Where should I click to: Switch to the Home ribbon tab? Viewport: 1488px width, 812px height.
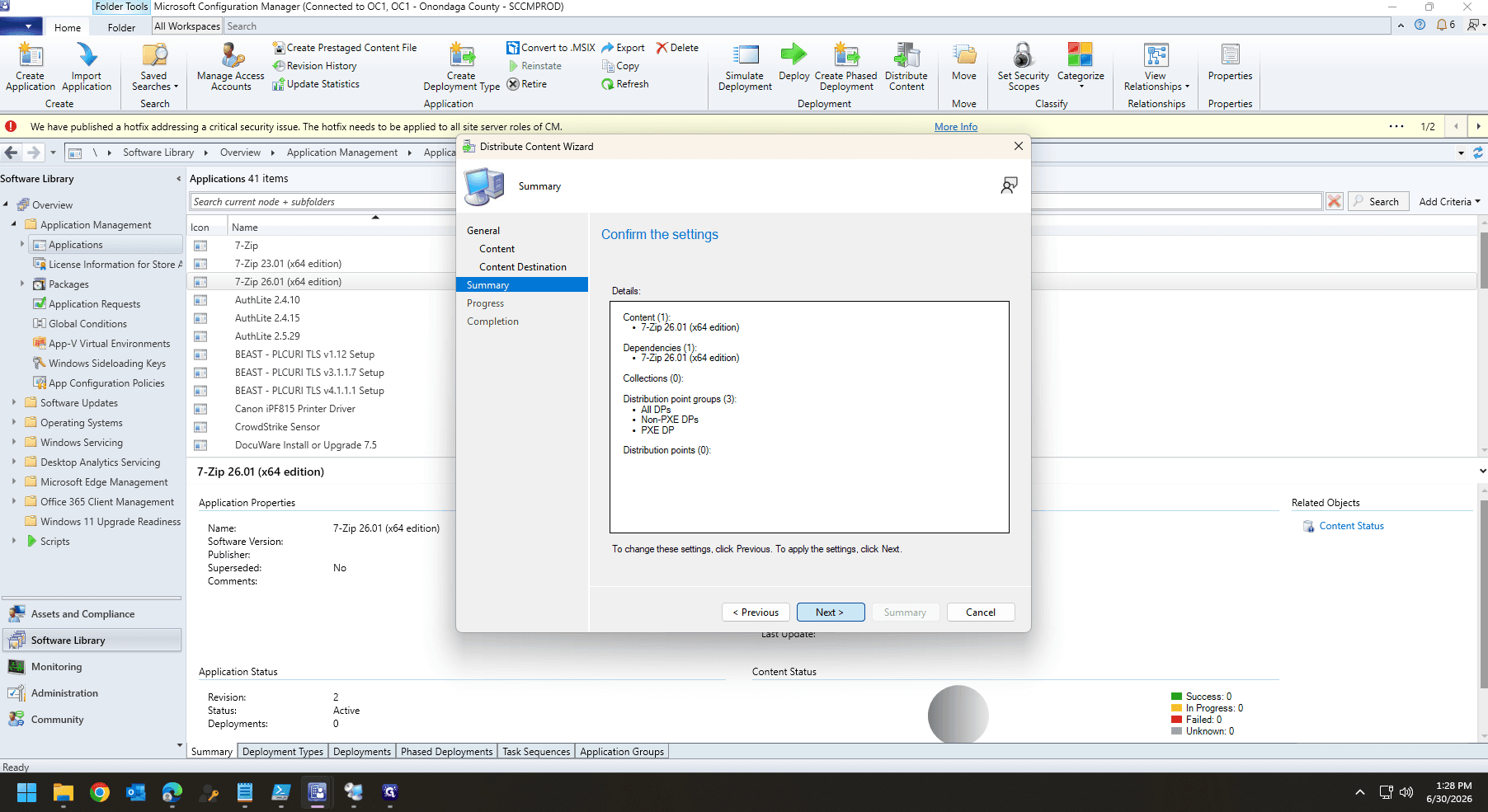coord(68,27)
